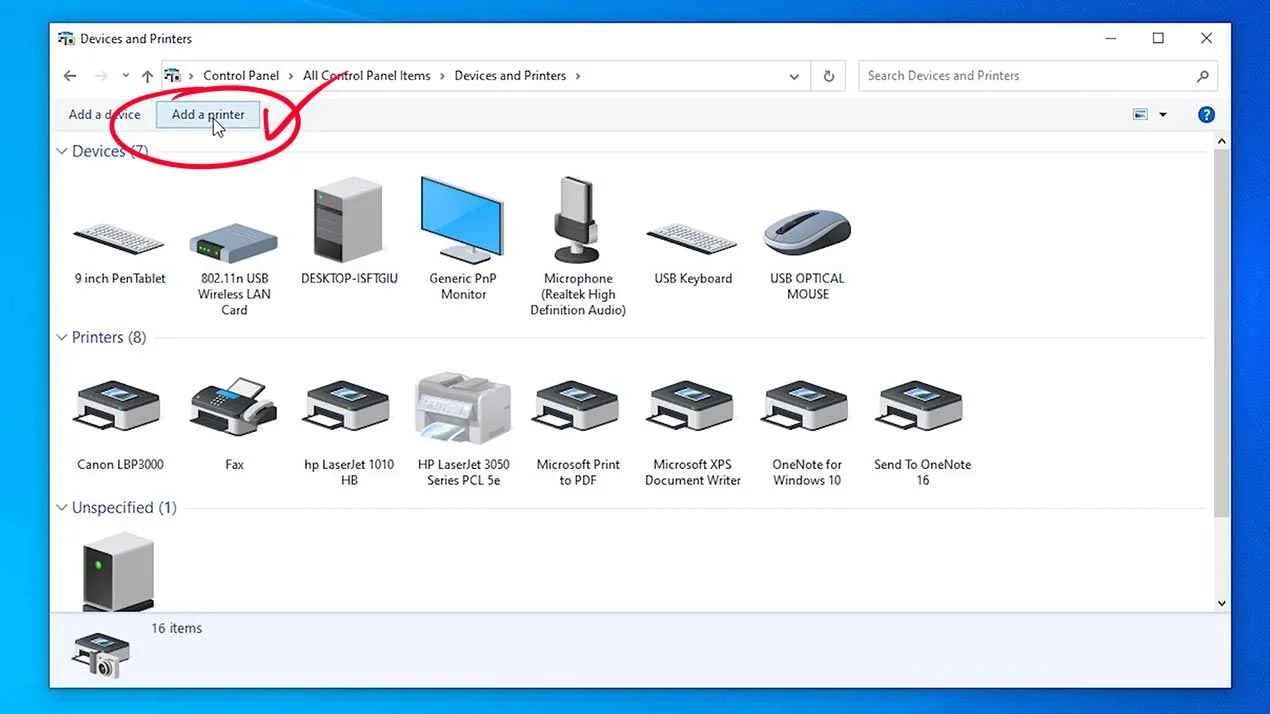Click the Help question mark icon

pos(1206,114)
